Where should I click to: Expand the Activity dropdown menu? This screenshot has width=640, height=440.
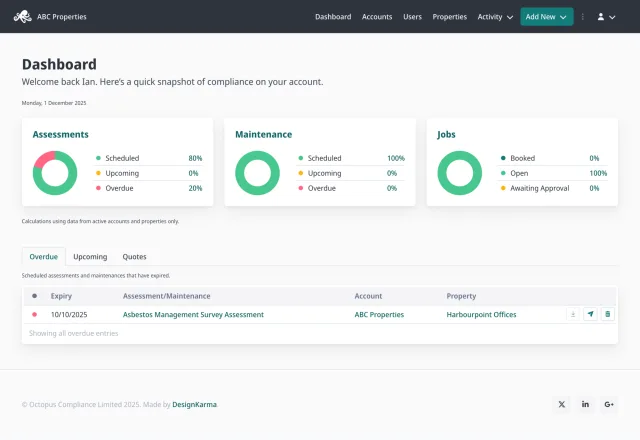tap(495, 17)
